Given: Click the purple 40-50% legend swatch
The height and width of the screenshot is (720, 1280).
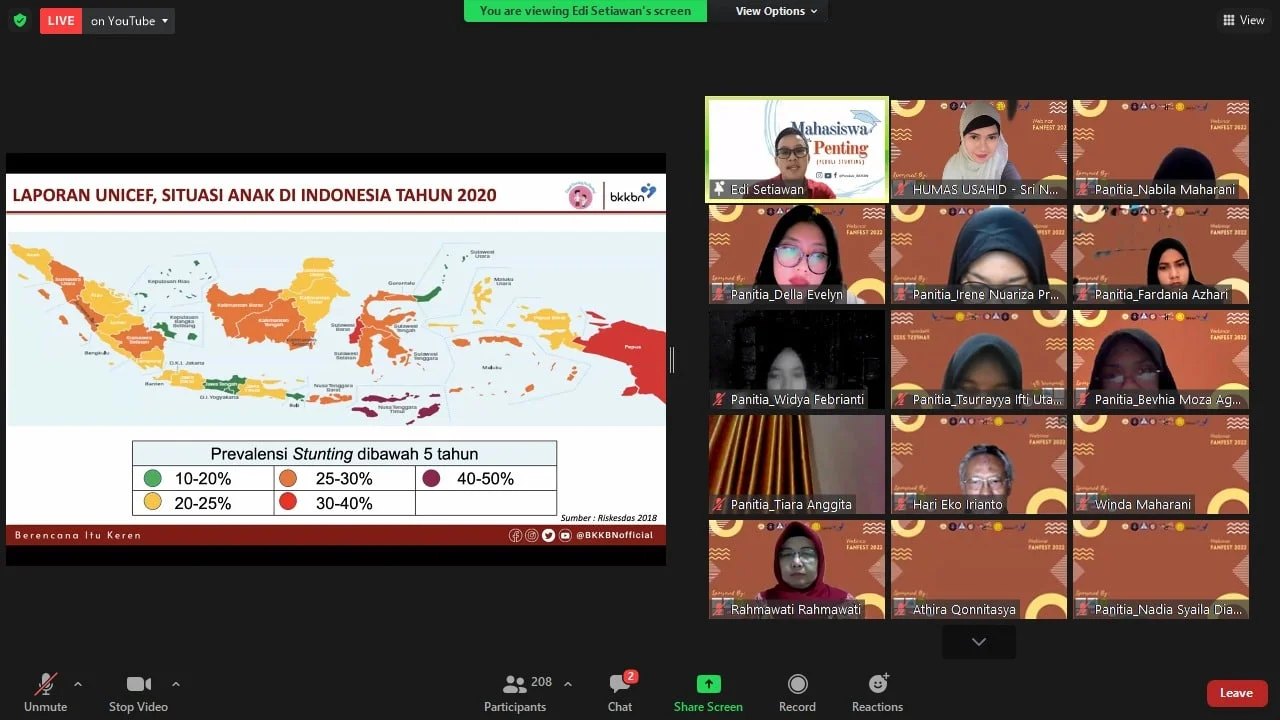Looking at the screenshot, I should [x=431, y=478].
